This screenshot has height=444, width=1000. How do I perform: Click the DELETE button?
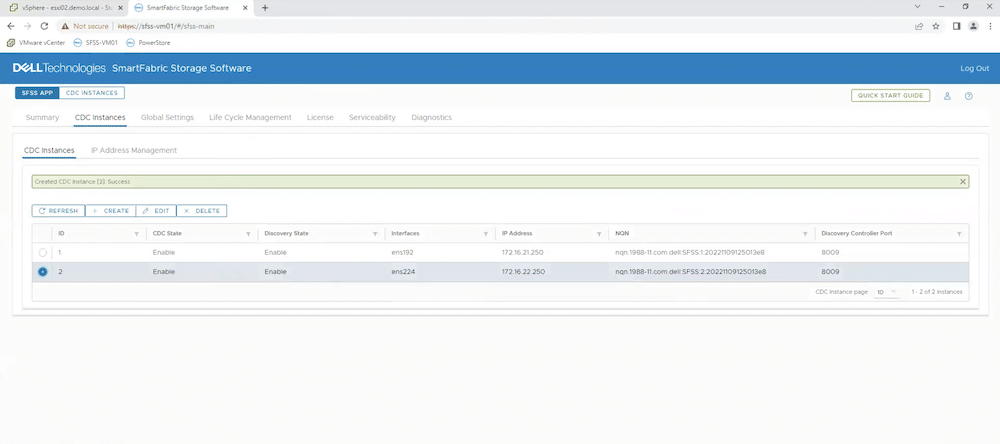(202, 211)
